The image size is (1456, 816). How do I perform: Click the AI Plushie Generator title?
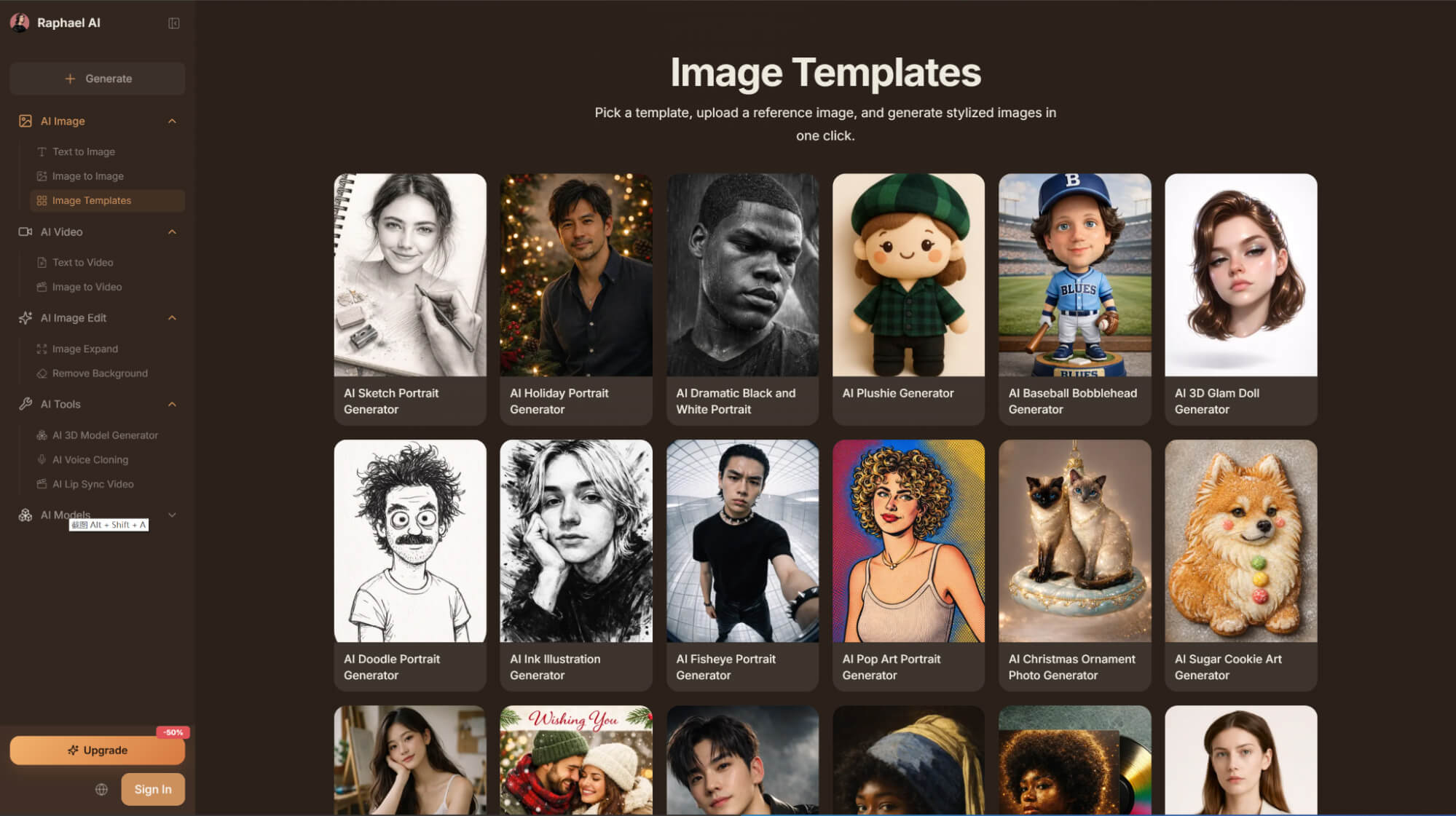point(897,393)
